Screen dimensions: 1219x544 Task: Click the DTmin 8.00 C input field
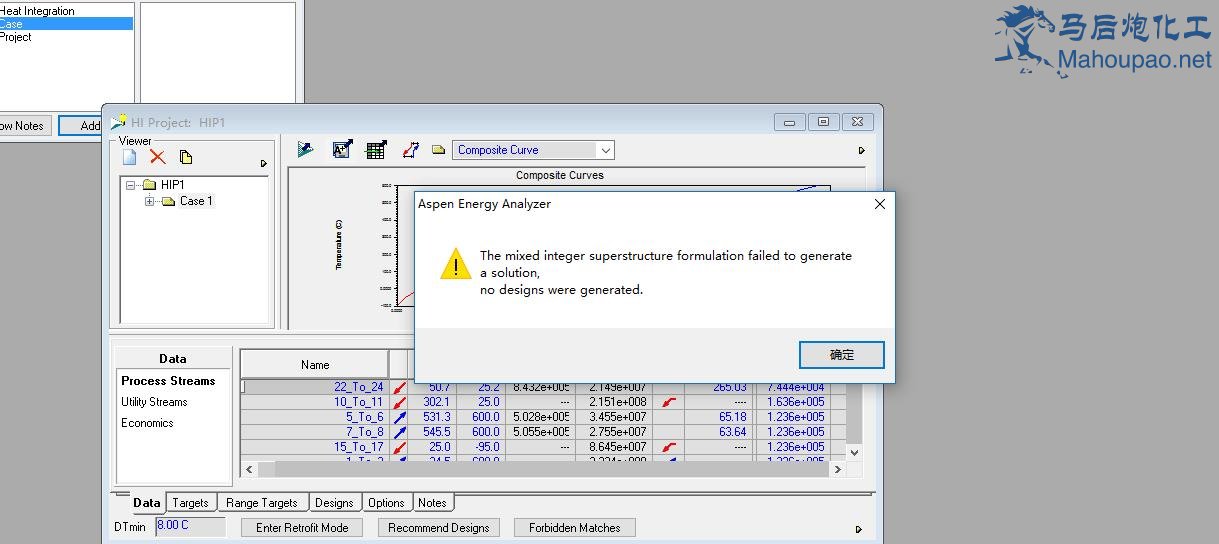190,526
